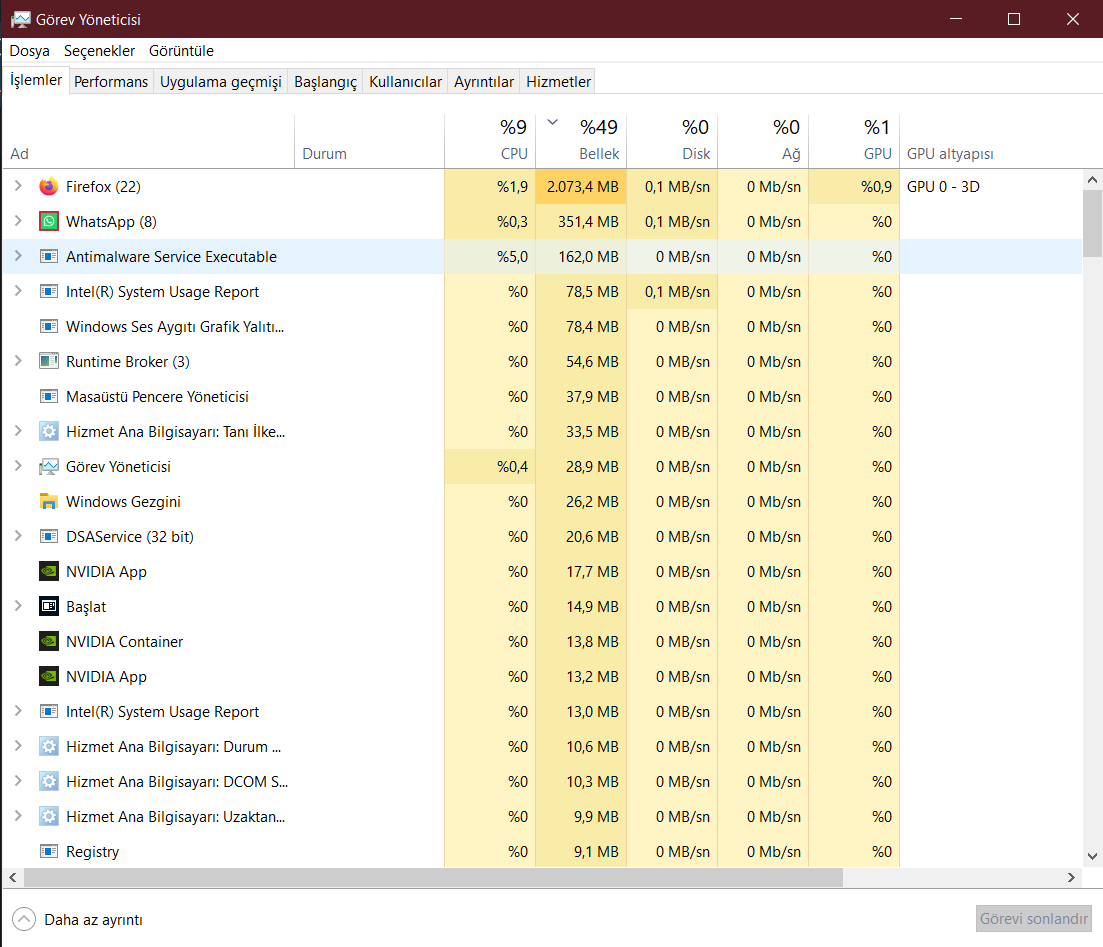Screen dimensions: 1103x947
Task: Expand the Görev Yöneticisi process row
Action: pyautogui.click(x=18, y=466)
